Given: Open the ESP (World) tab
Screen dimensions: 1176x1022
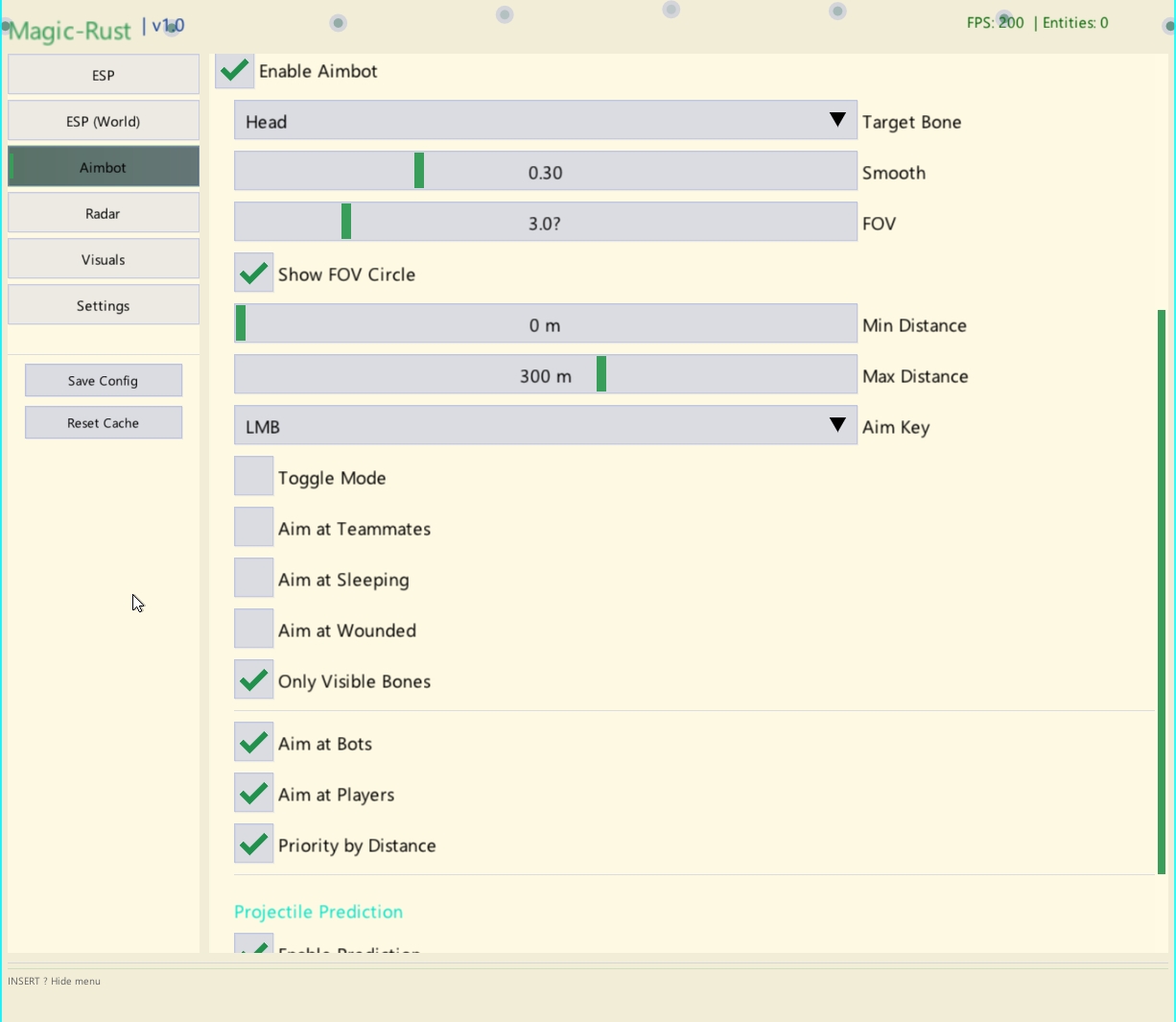Looking at the screenshot, I should pos(104,121).
